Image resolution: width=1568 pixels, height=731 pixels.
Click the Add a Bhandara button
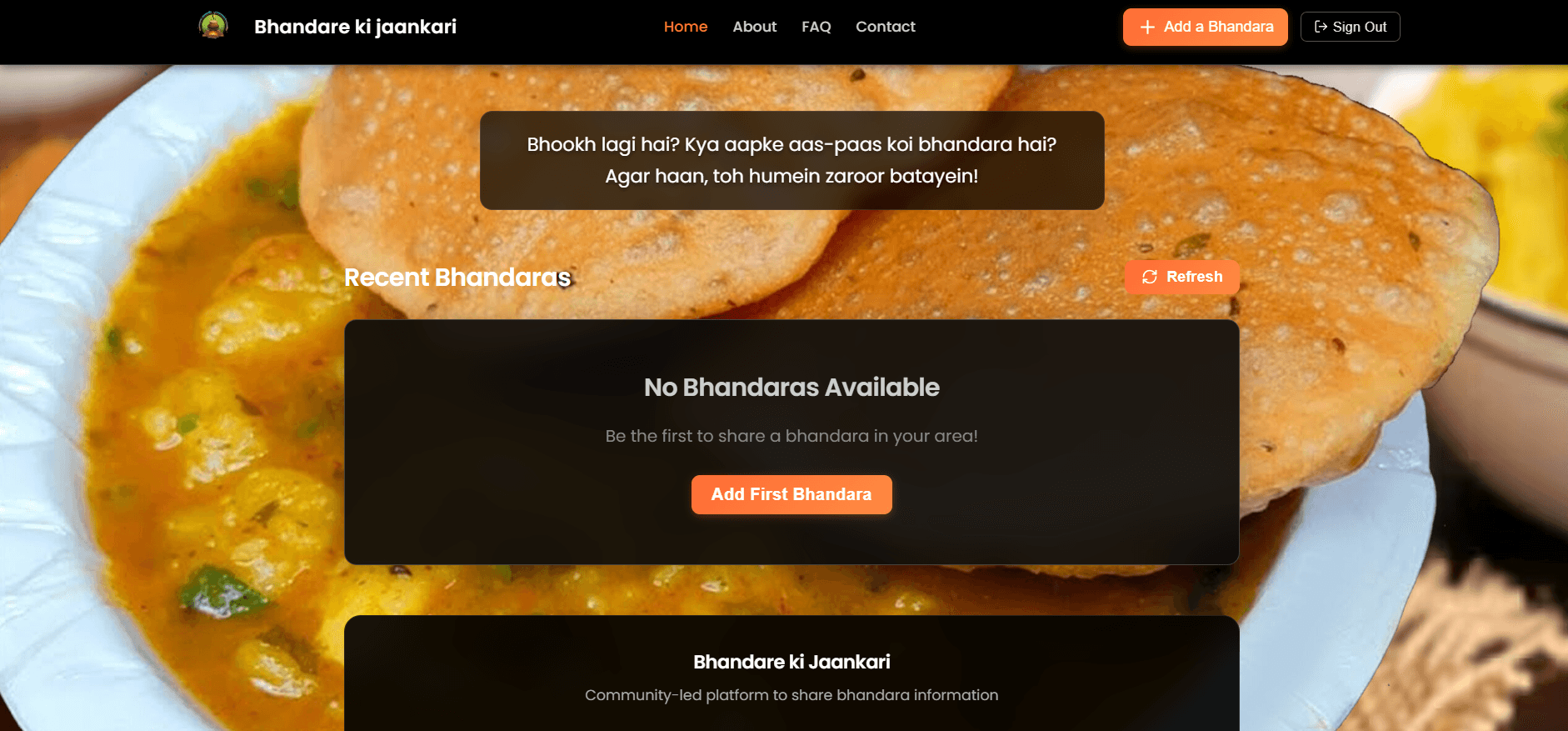pos(1205,27)
